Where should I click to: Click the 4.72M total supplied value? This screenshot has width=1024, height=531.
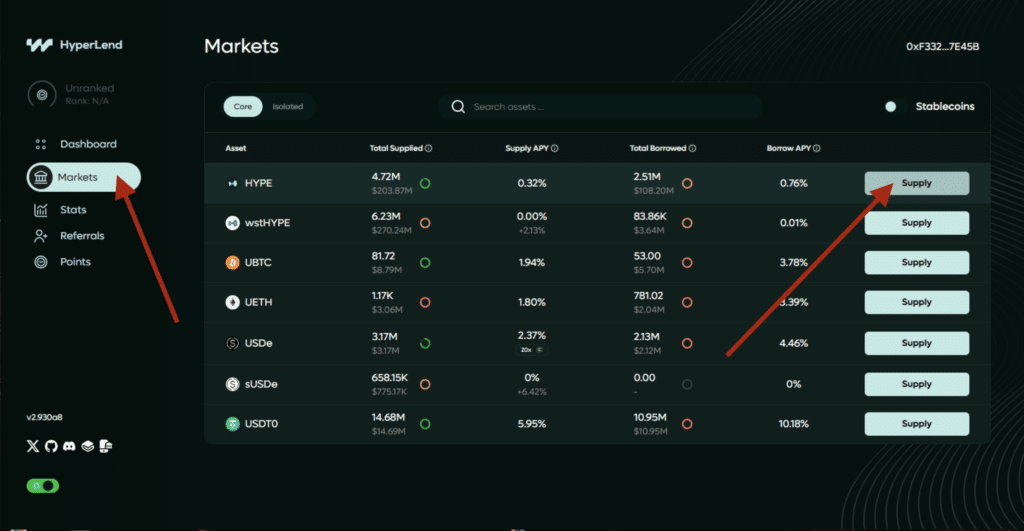tap(386, 177)
